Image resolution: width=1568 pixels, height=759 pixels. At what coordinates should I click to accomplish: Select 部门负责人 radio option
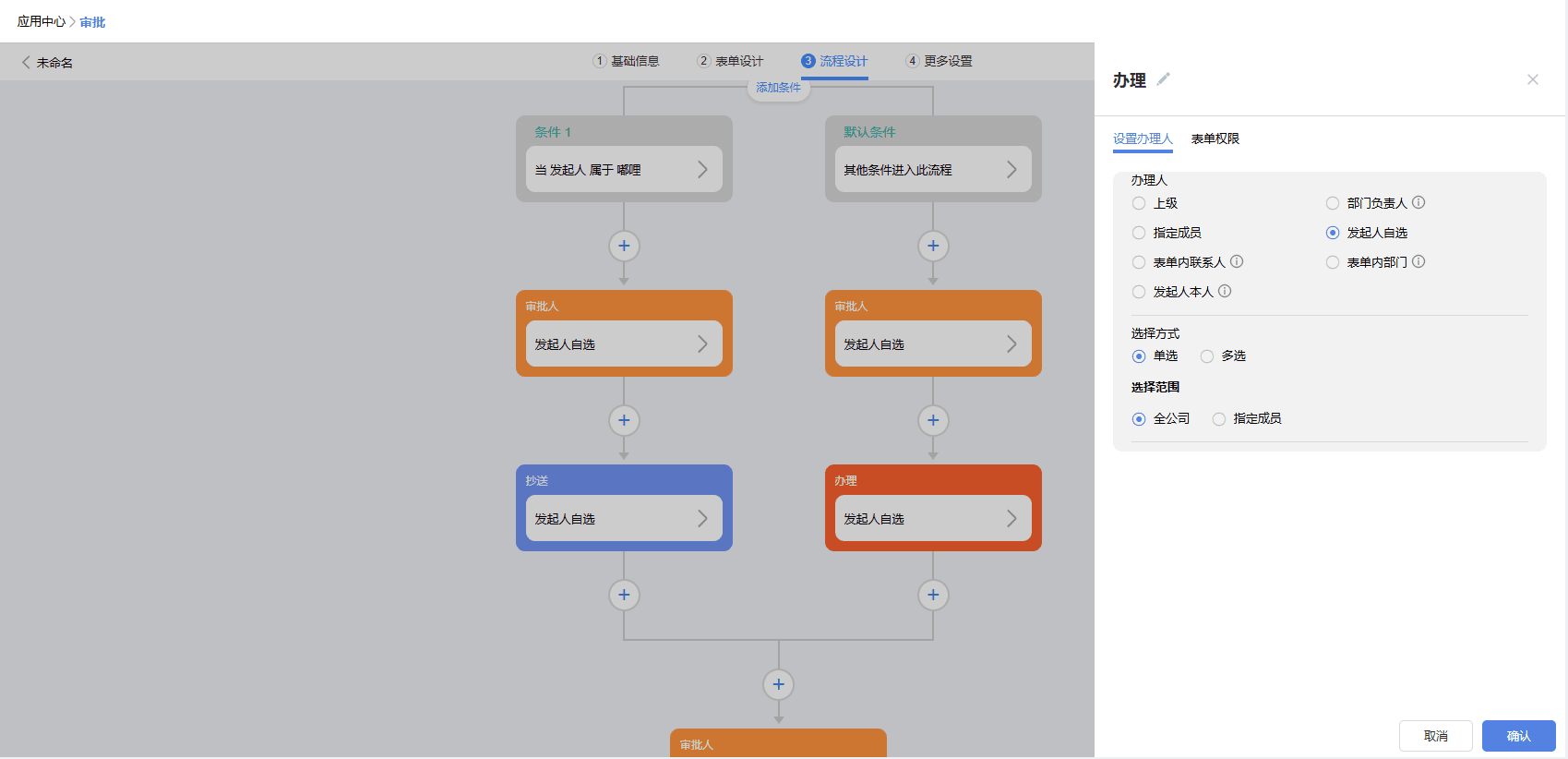[x=1333, y=203]
